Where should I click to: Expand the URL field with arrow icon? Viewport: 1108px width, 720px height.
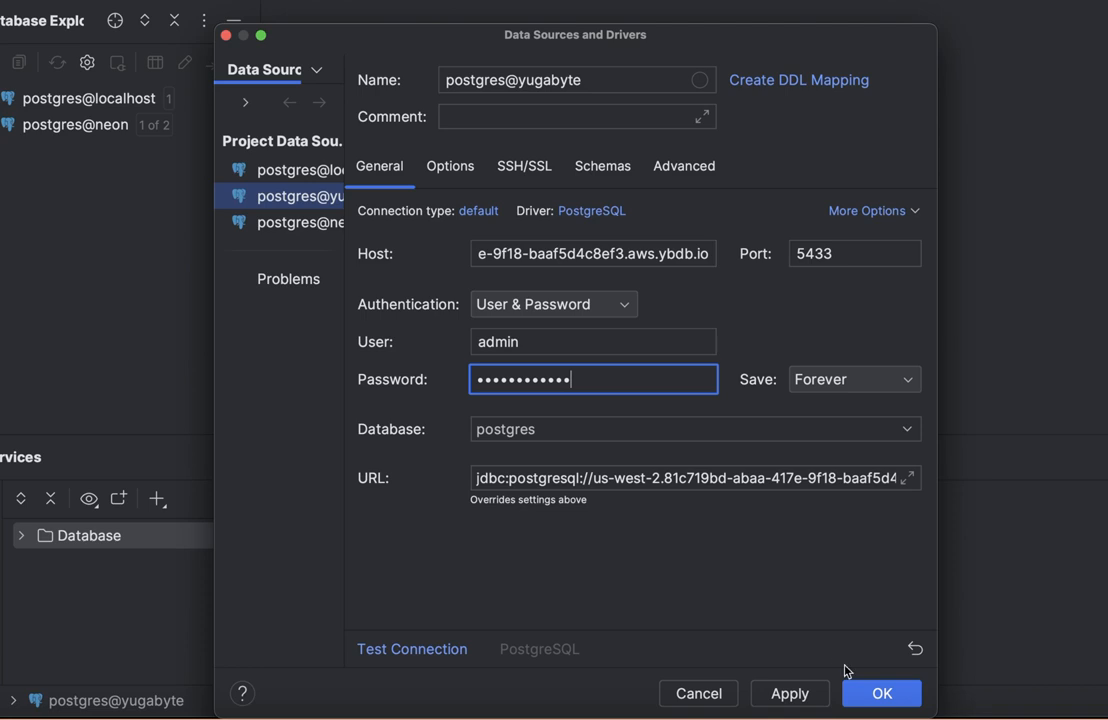[x=907, y=478]
